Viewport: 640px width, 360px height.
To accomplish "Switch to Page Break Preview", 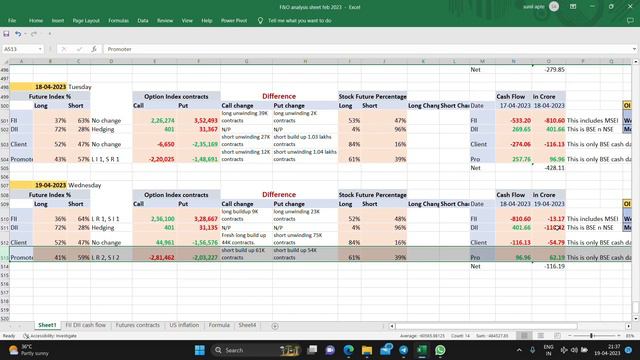I will 557,336.
